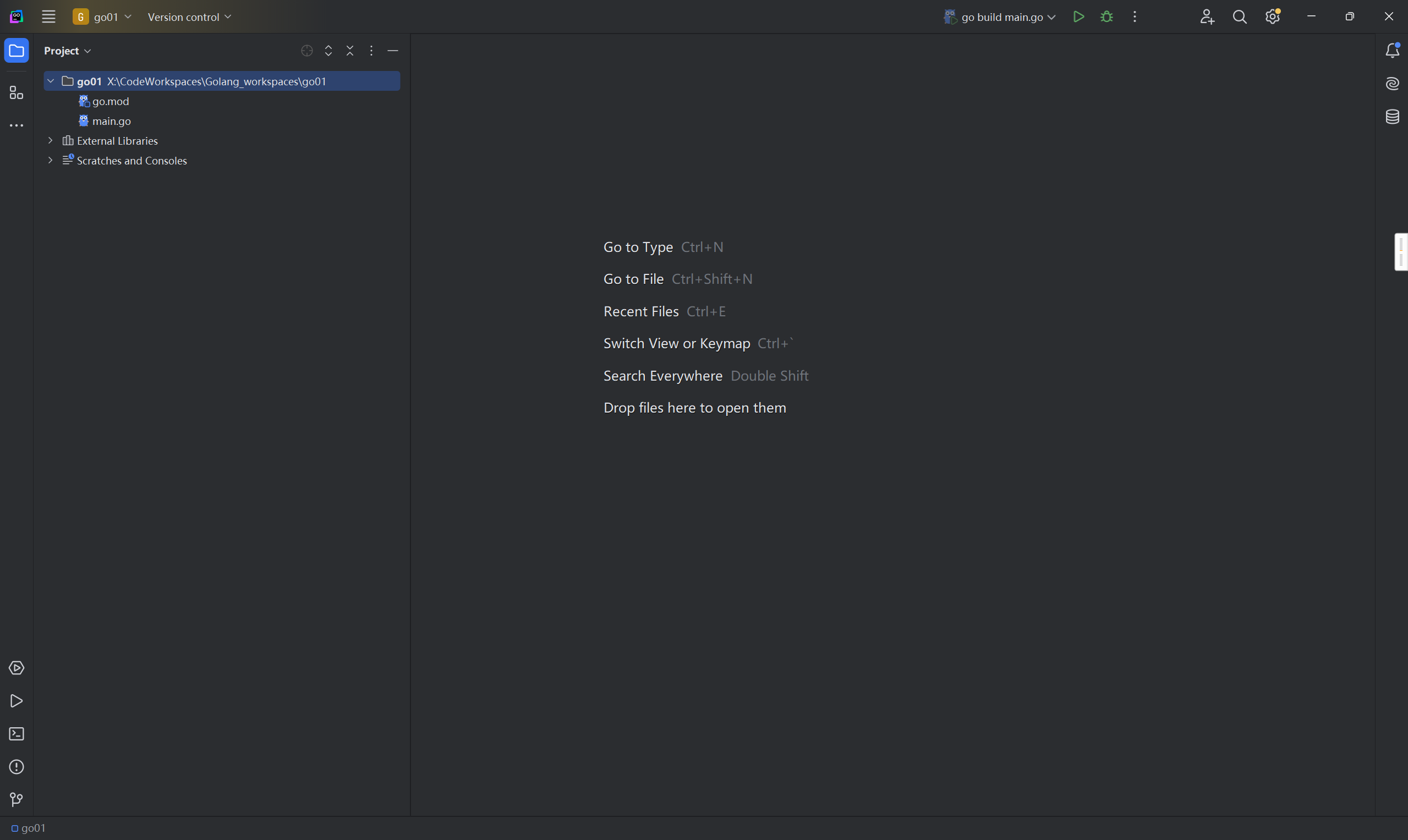The width and height of the screenshot is (1408, 840).
Task: Expand the External Libraries node
Action: pyautogui.click(x=51, y=140)
